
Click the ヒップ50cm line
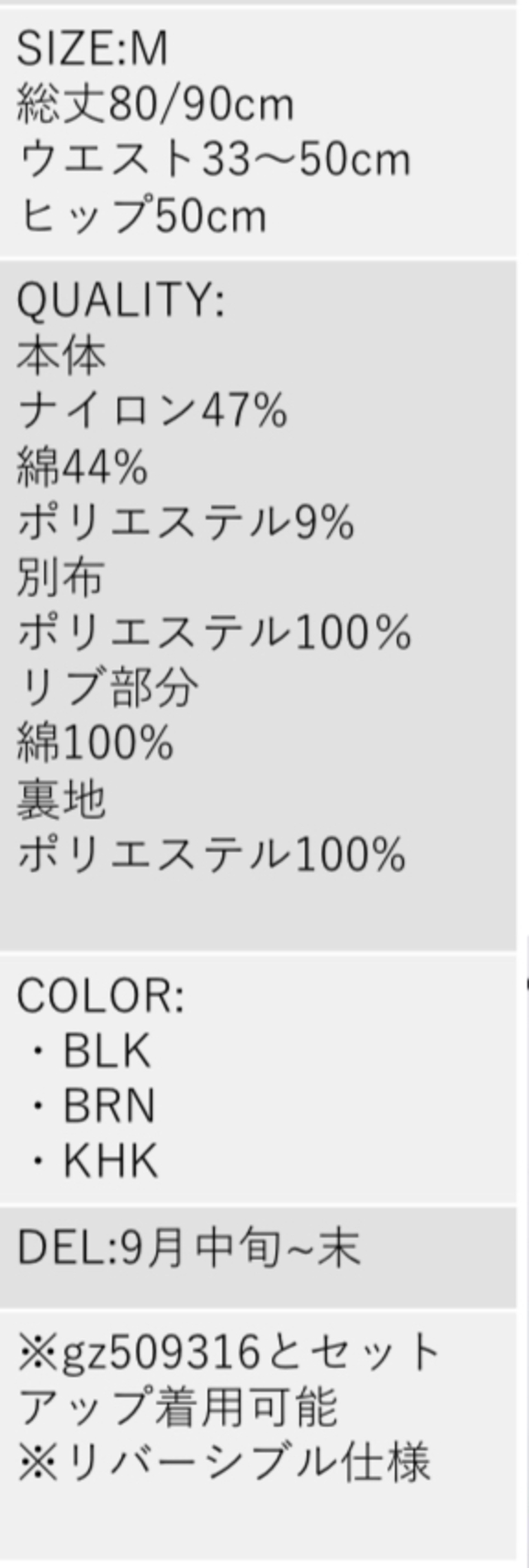[x=143, y=216]
